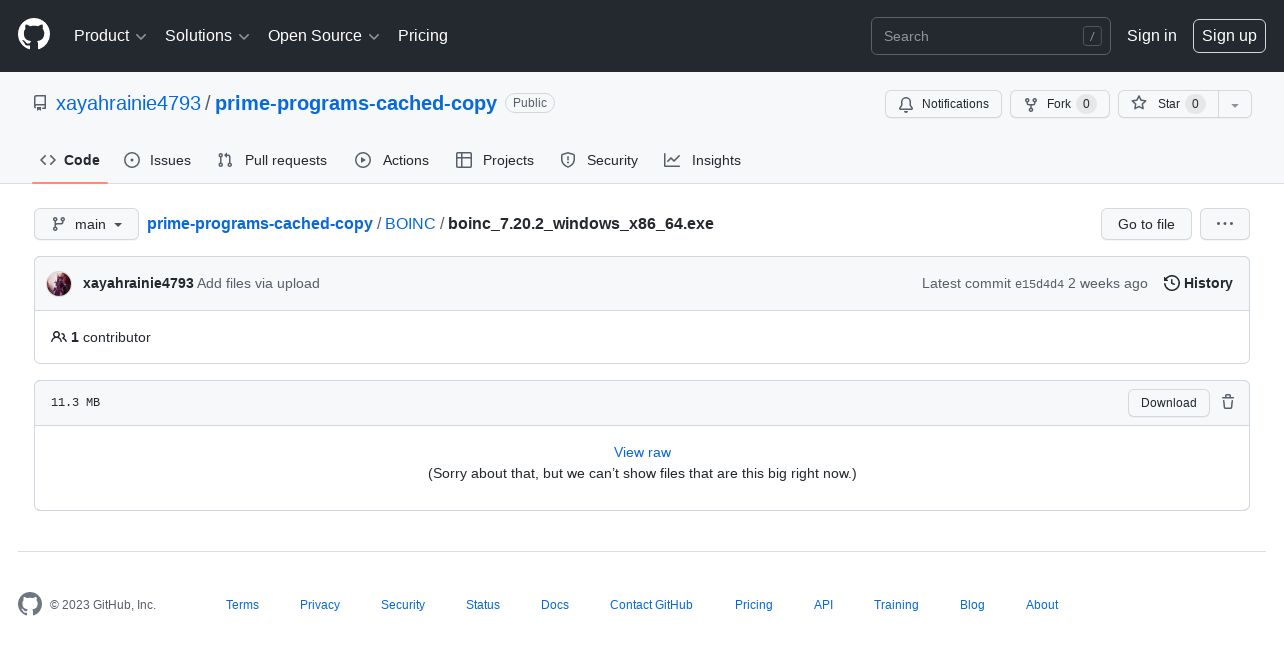
Task: Open Status in footer
Action: pos(483,605)
